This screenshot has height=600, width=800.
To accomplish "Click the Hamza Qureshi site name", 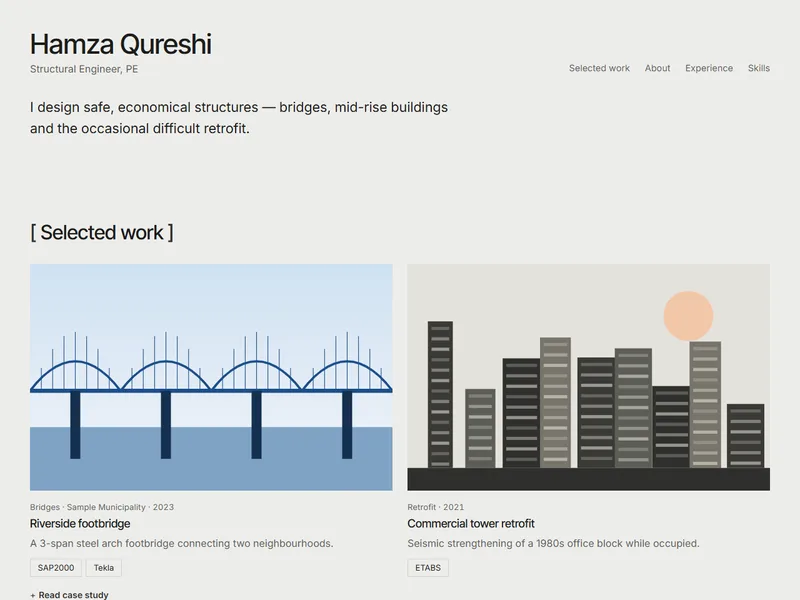I will (121, 44).
